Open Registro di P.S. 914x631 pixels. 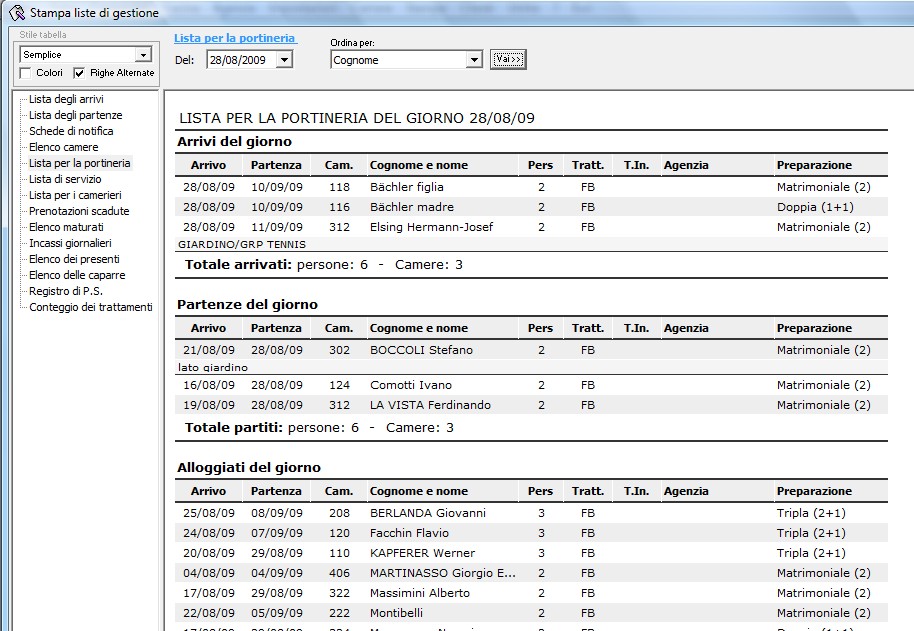click(66, 291)
